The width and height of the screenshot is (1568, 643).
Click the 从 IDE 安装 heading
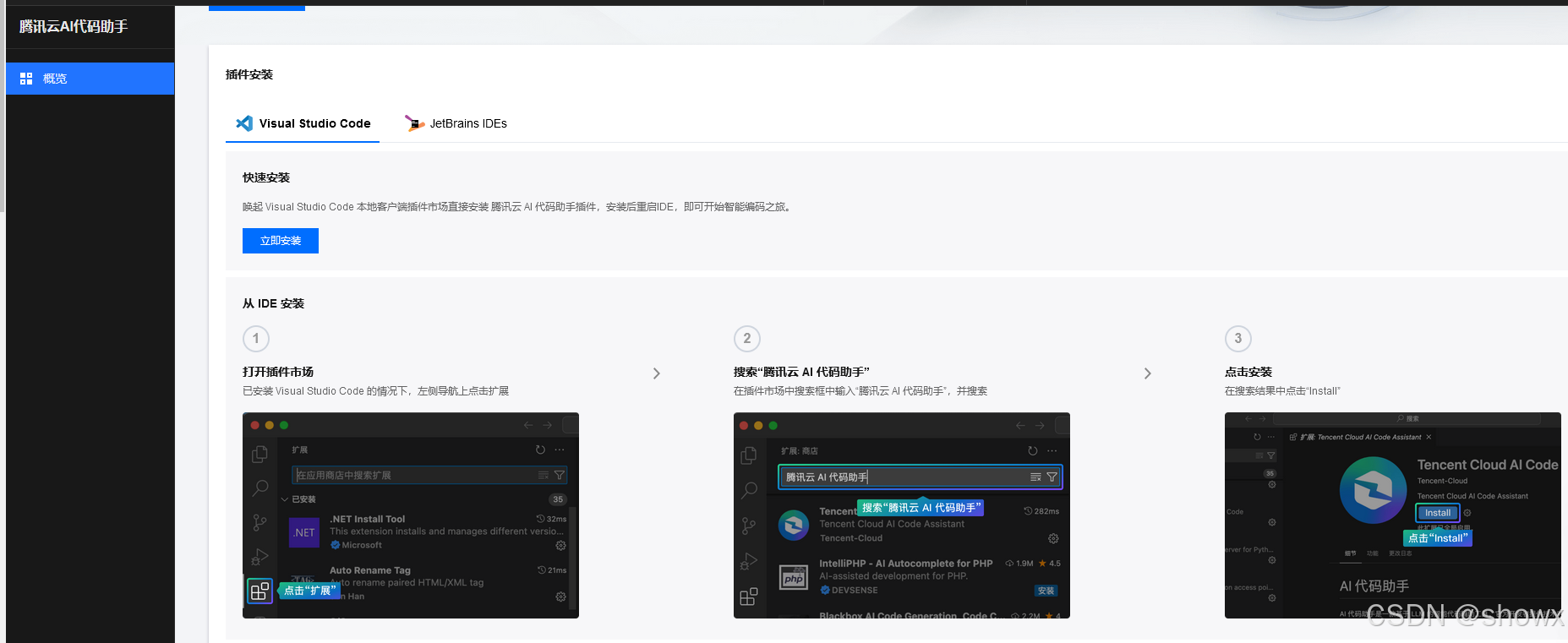coord(273,303)
